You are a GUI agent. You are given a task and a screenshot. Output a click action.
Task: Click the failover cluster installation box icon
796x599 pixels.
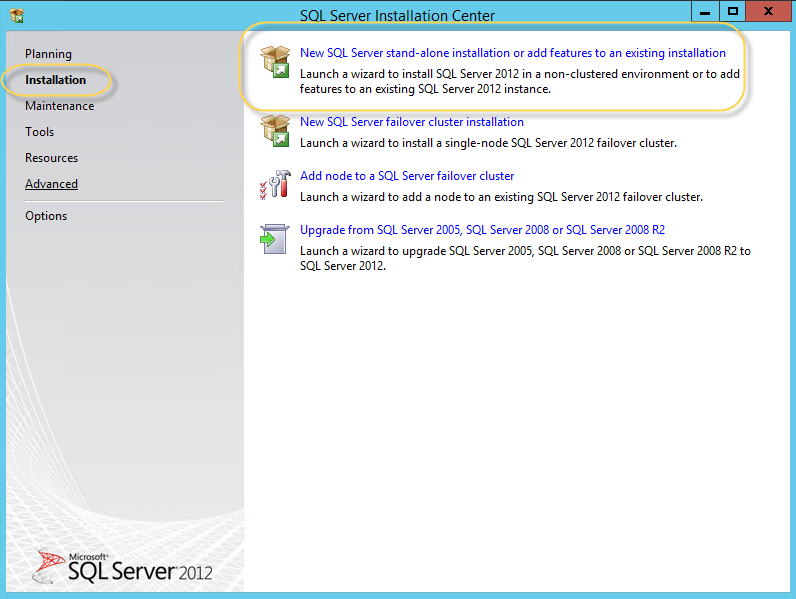274,130
